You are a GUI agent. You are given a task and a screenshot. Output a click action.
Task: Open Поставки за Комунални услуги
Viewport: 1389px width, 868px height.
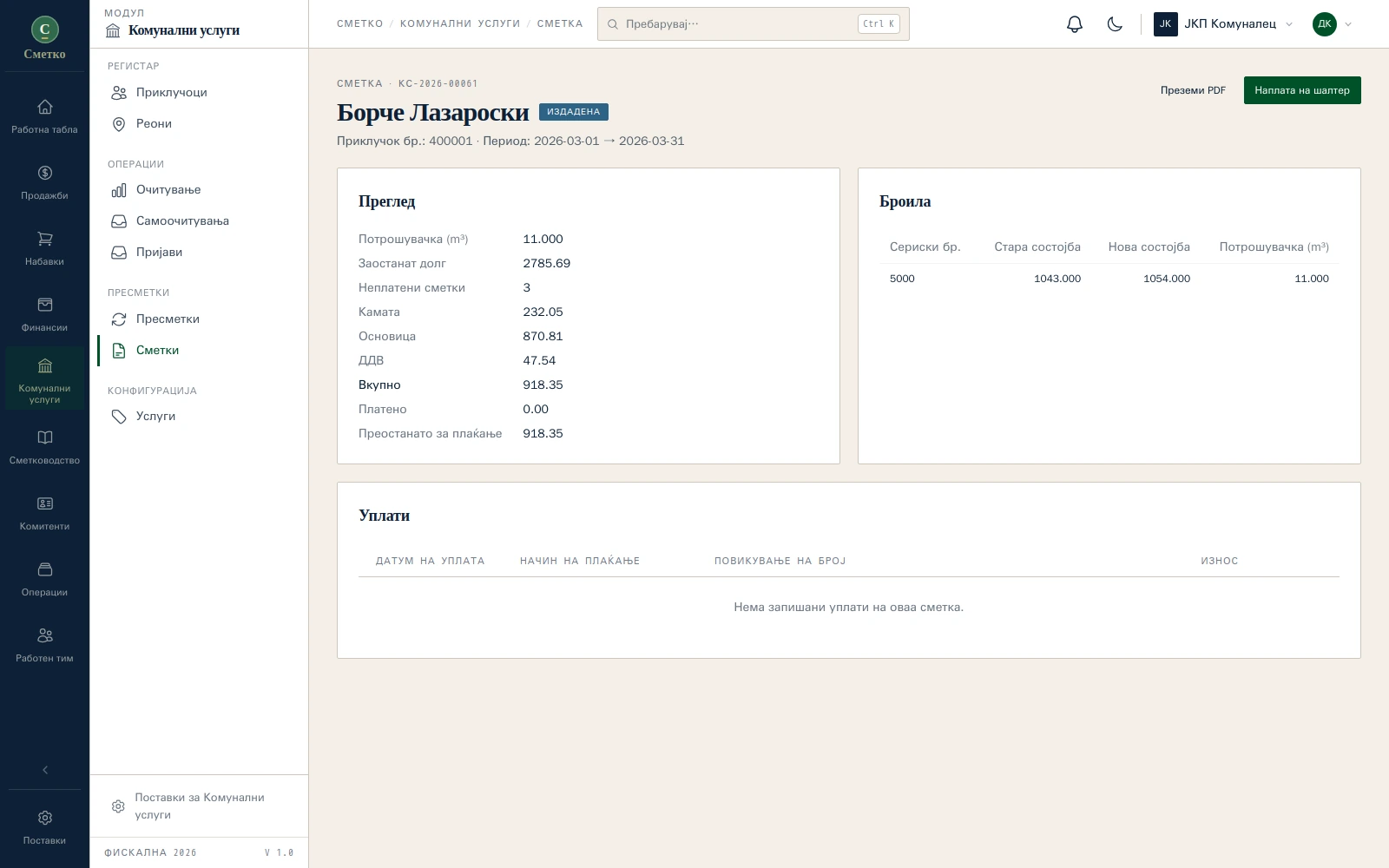(200, 806)
